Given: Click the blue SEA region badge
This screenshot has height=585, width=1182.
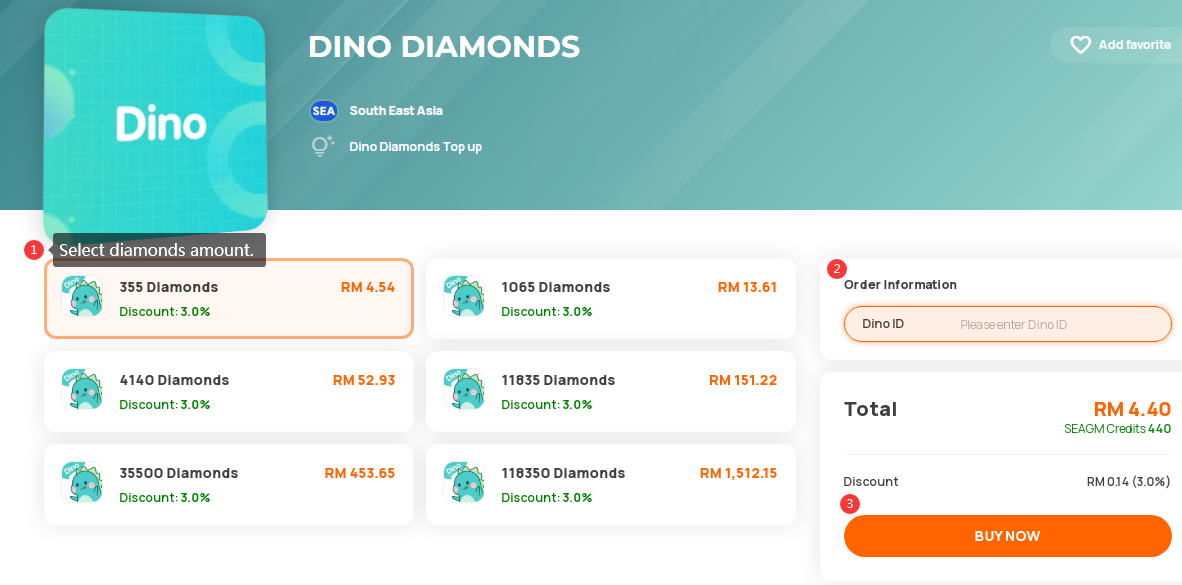Looking at the screenshot, I should (x=323, y=111).
